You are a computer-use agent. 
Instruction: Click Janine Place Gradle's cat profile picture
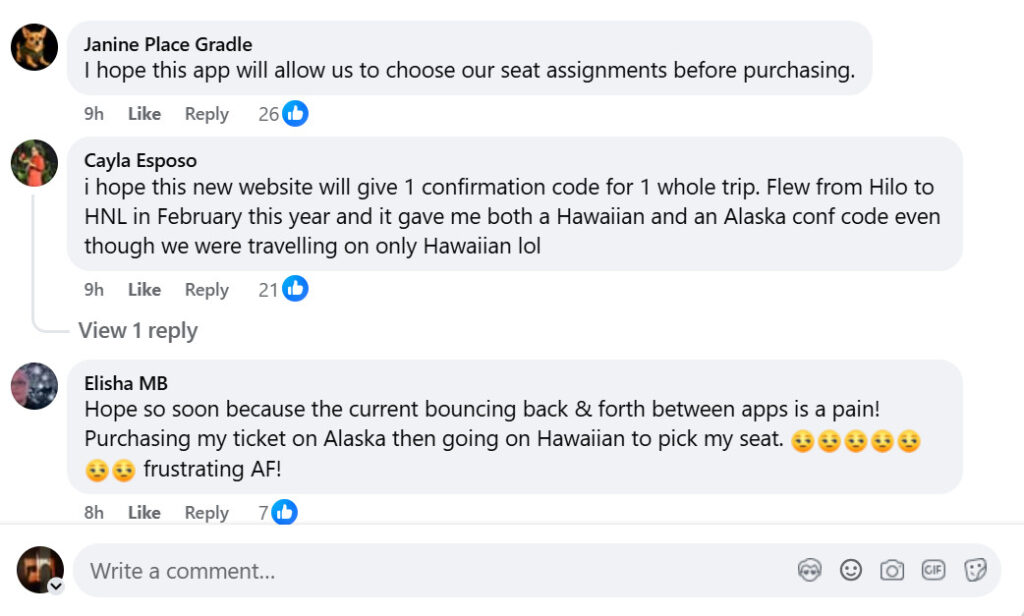pyautogui.click(x=34, y=47)
